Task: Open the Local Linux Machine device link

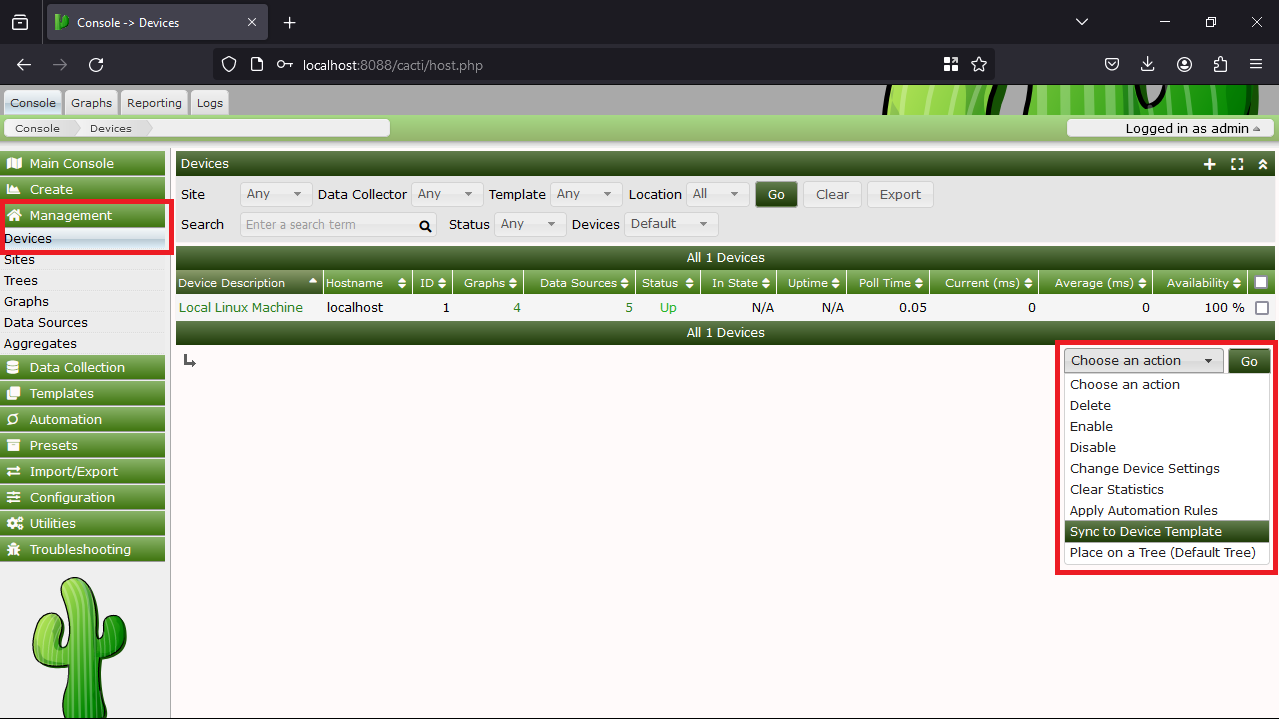Action: [241, 308]
